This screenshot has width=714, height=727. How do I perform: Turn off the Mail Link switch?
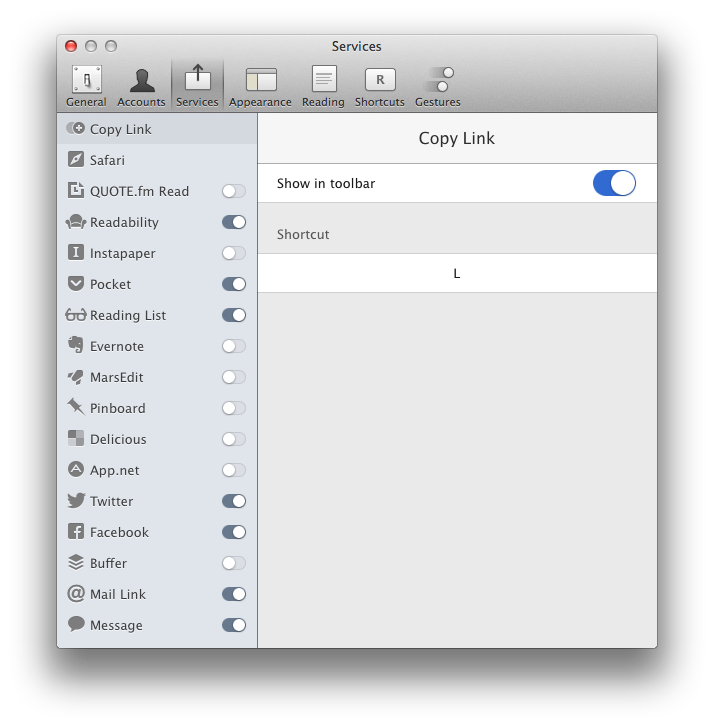coord(234,594)
